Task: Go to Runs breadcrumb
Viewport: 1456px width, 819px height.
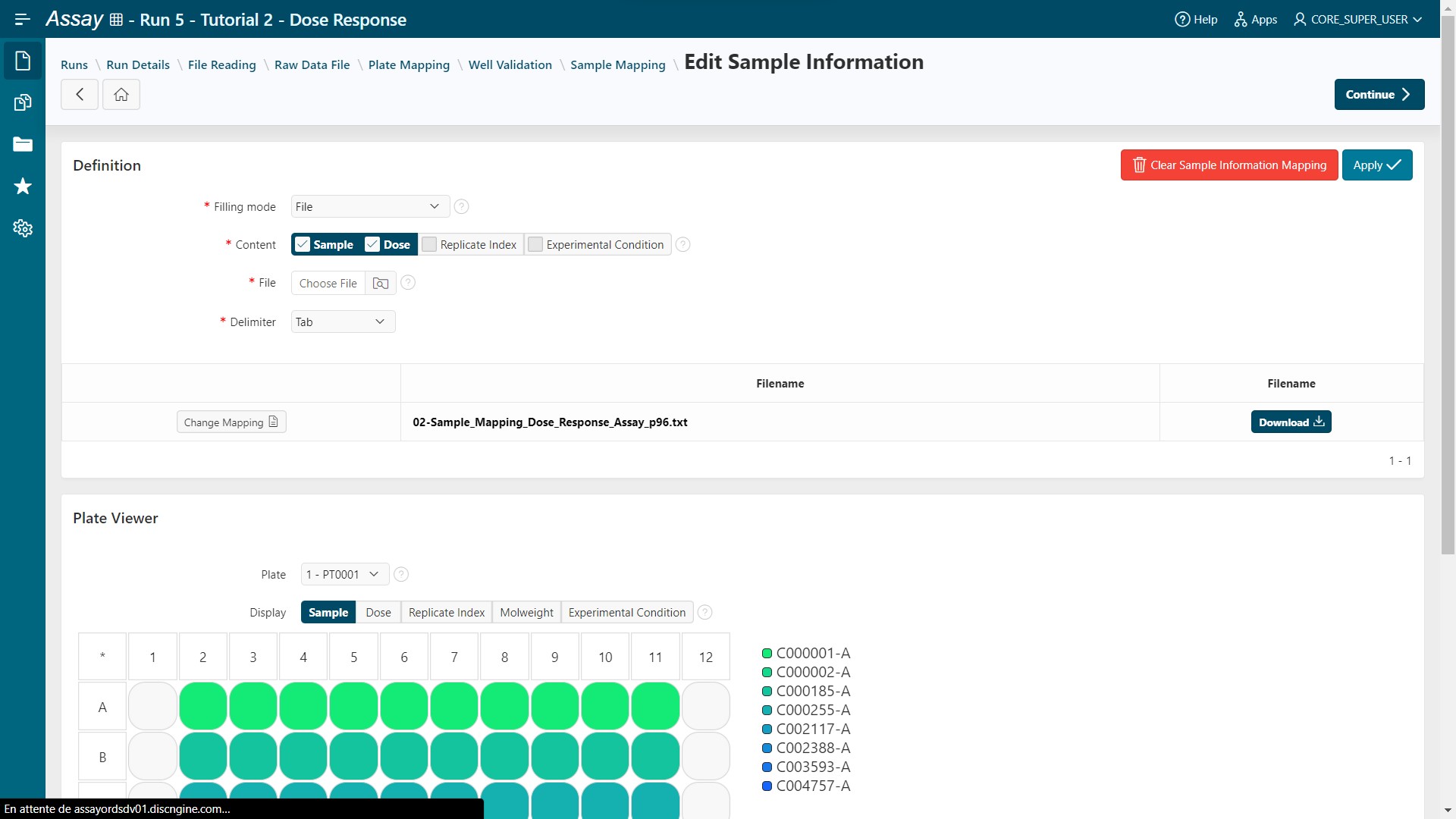Action: (74, 64)
